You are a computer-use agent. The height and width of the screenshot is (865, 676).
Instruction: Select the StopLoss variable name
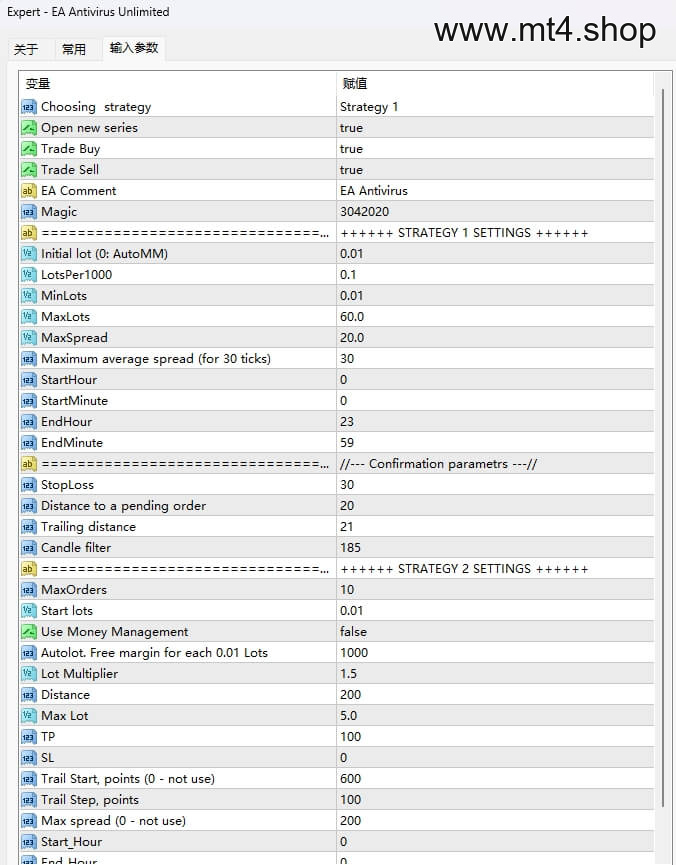pyautogui.click(x=67, y=485)
